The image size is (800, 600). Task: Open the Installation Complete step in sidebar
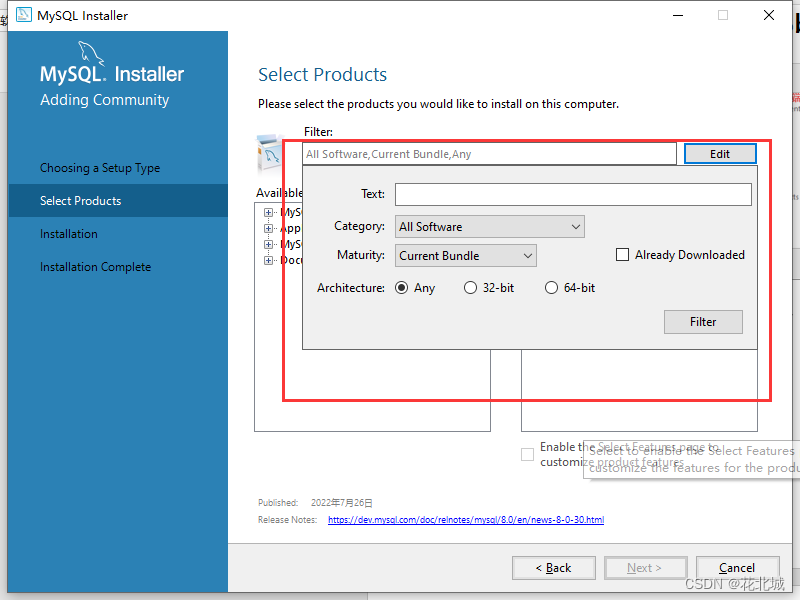95,267
